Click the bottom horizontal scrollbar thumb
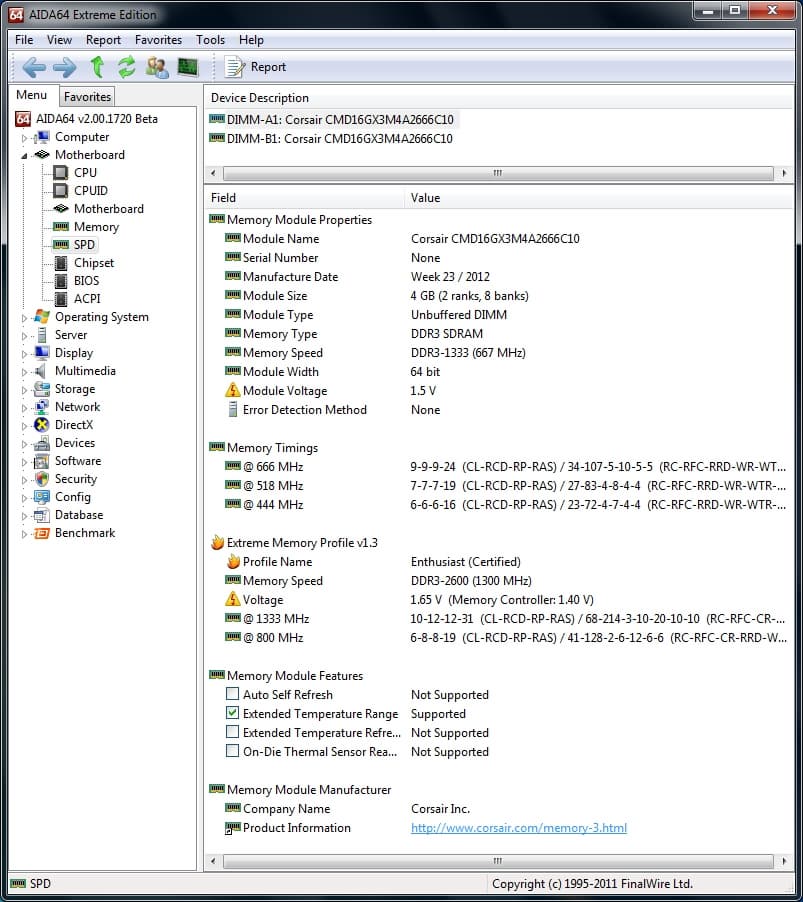803x902 pixels. [498, 861]
